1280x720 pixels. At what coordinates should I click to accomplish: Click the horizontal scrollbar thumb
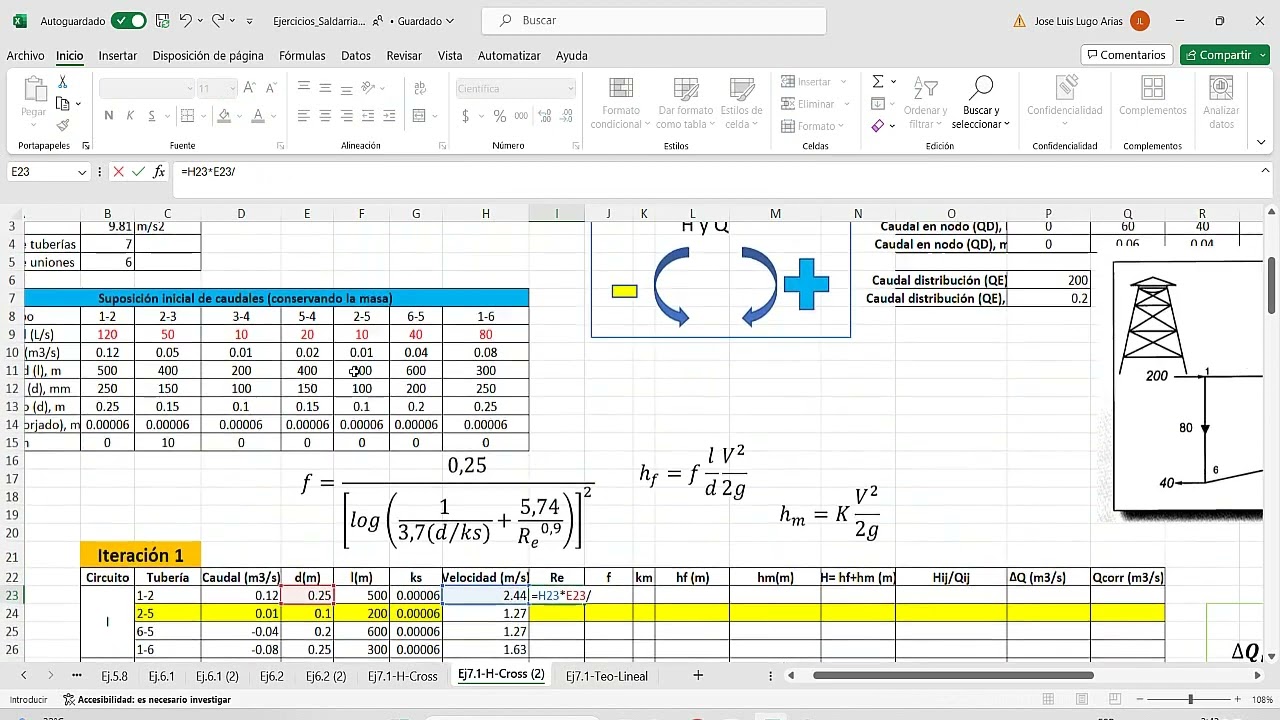(x=954, y=676)
